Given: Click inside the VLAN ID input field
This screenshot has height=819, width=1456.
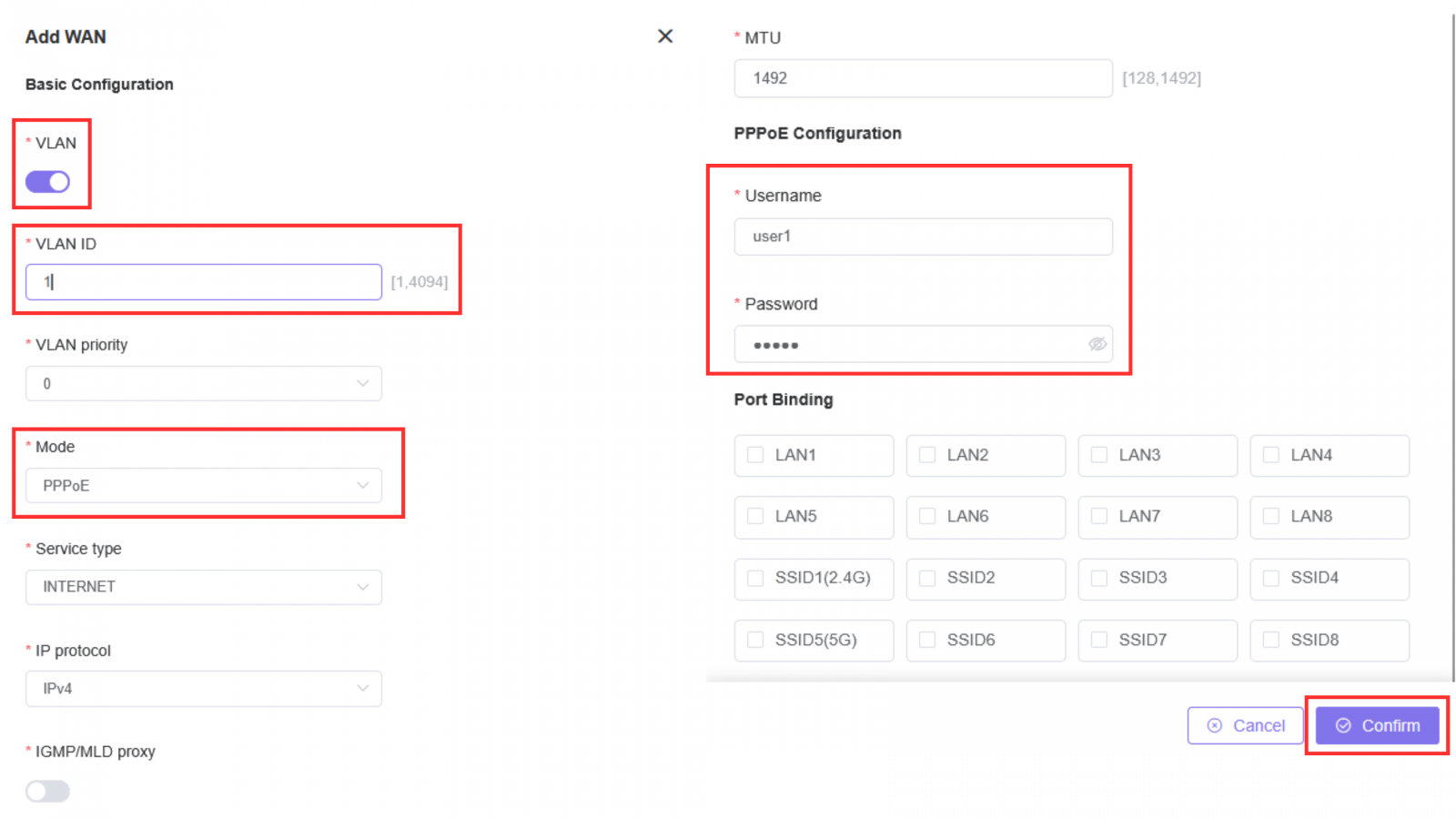Looking at the screenshot, I should [202, 281].
